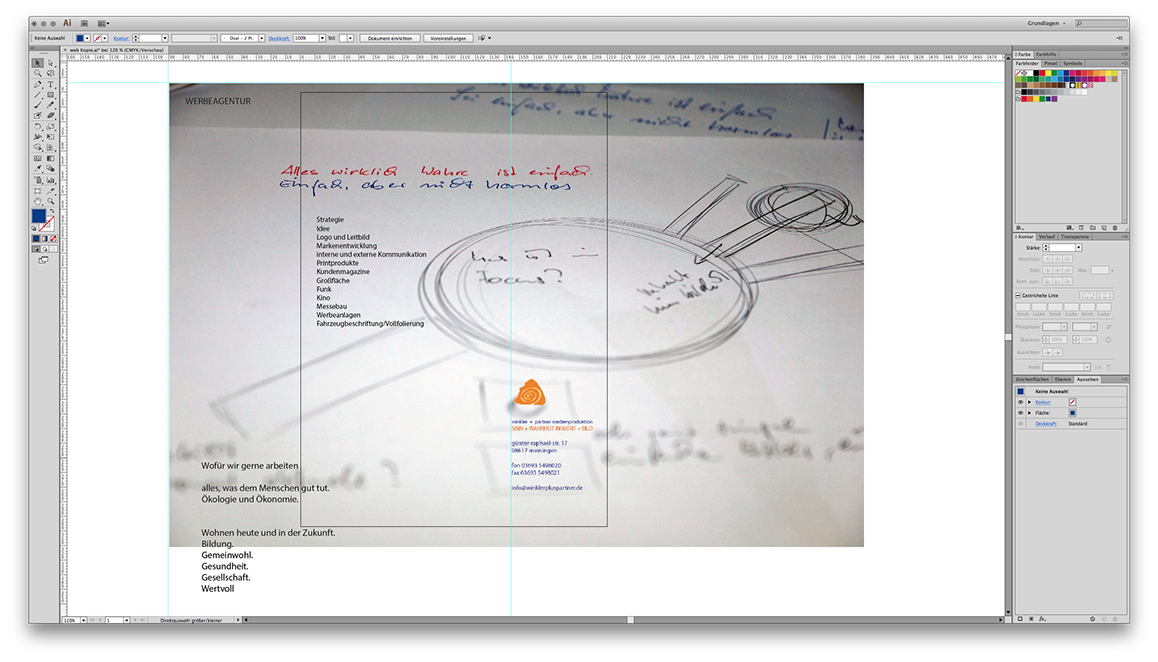Open the Pinsel panel tab
The height and width of the screenshot is (662, 1158).
(1050, 63)
